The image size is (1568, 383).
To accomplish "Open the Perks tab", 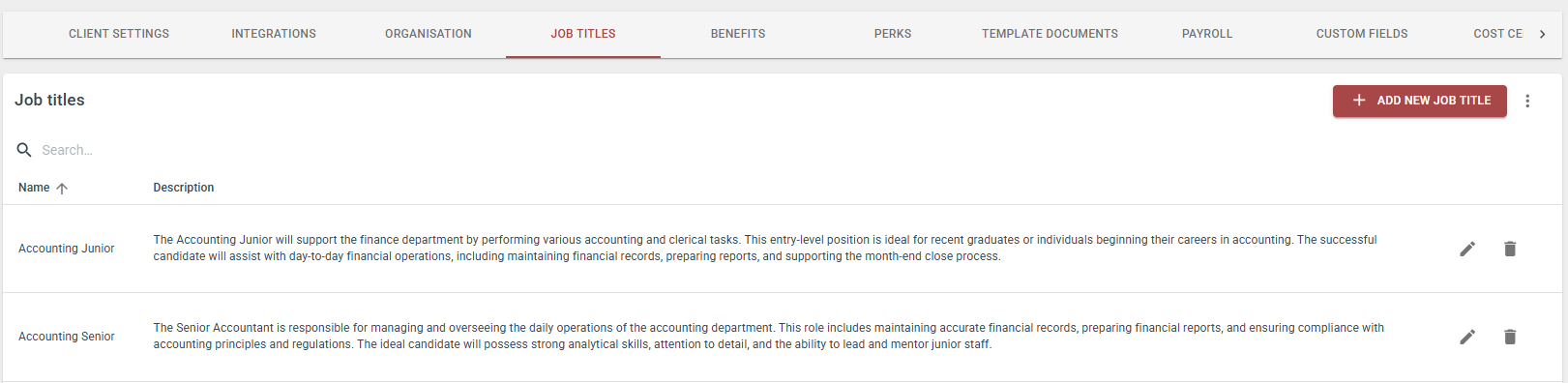I will point(893,34).
